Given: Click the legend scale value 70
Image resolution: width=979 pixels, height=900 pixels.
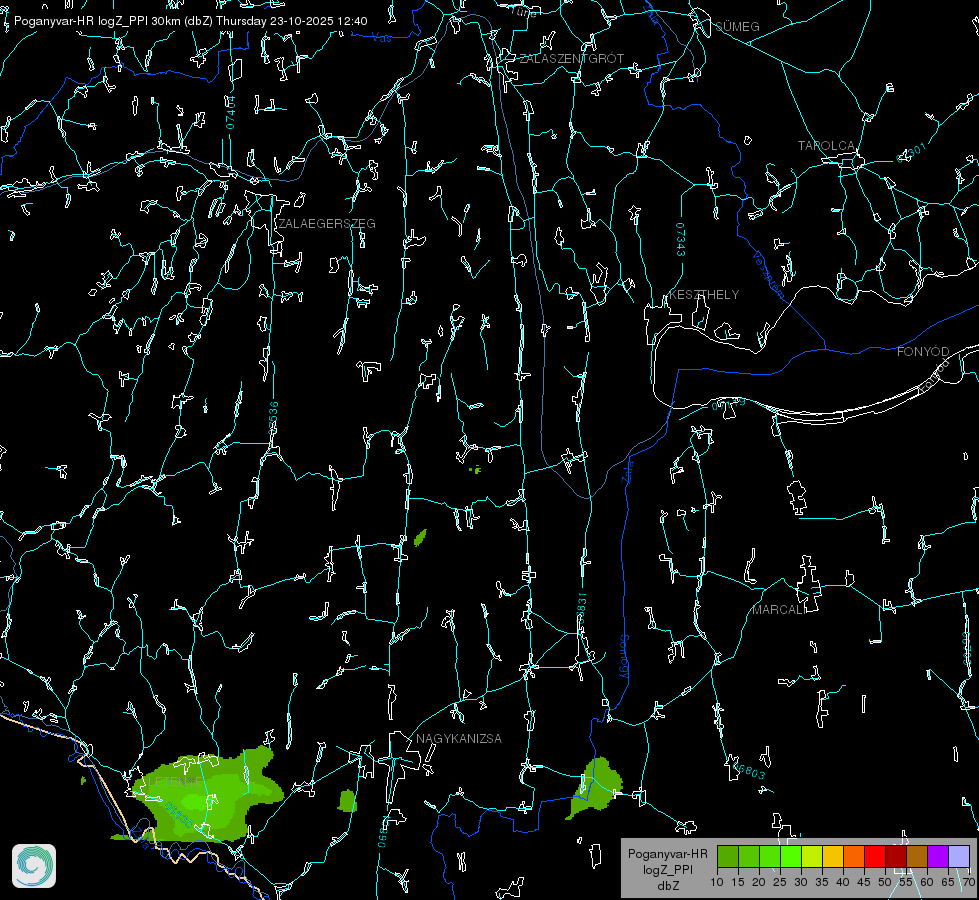Looking at the screenshot, I should pos(969,882).
